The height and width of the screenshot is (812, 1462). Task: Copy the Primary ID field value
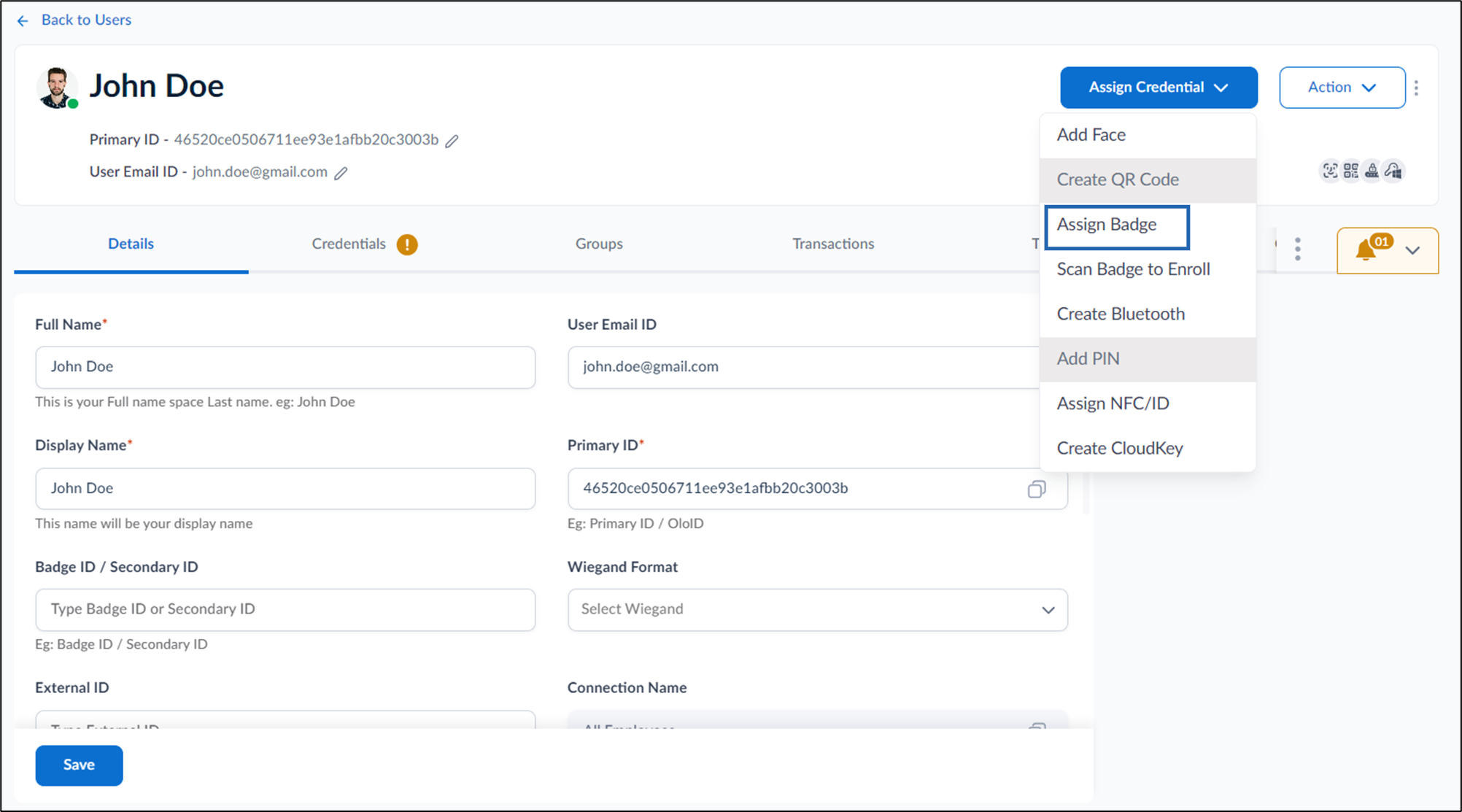pyautogui.click(x=1037, y=489)
